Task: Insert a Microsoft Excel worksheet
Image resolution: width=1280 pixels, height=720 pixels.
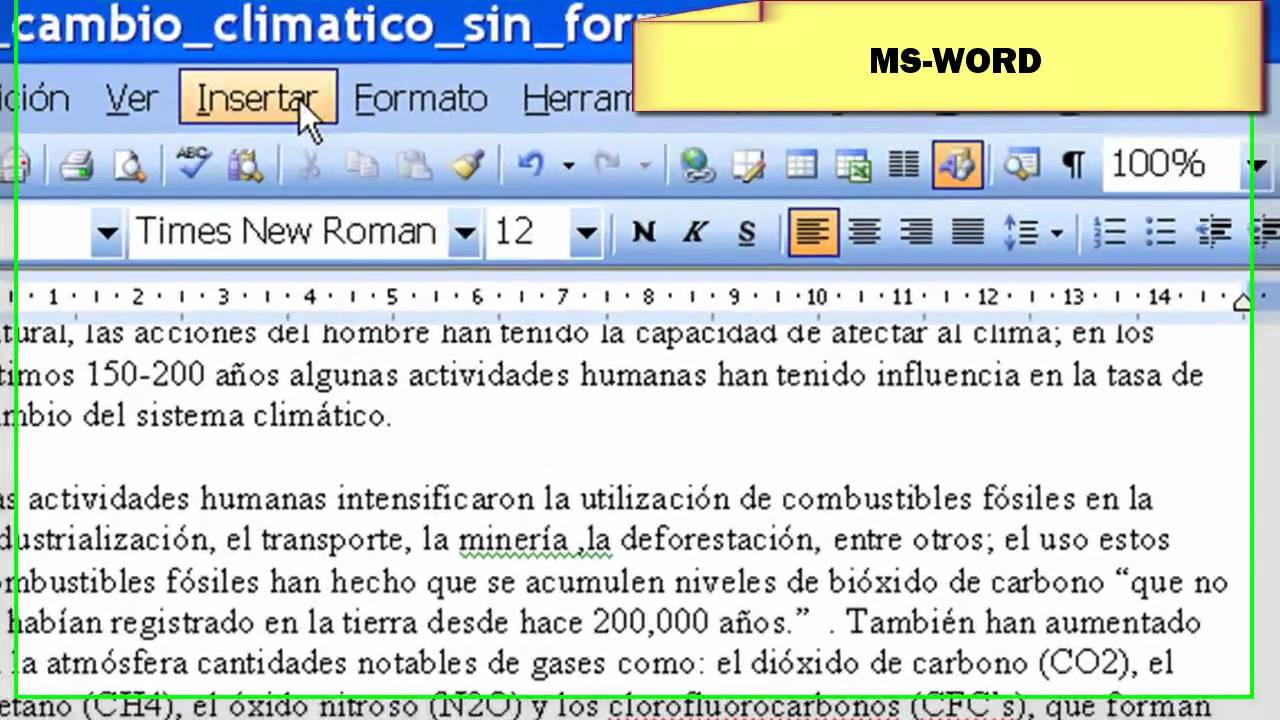Action: (x=852, y=164)
